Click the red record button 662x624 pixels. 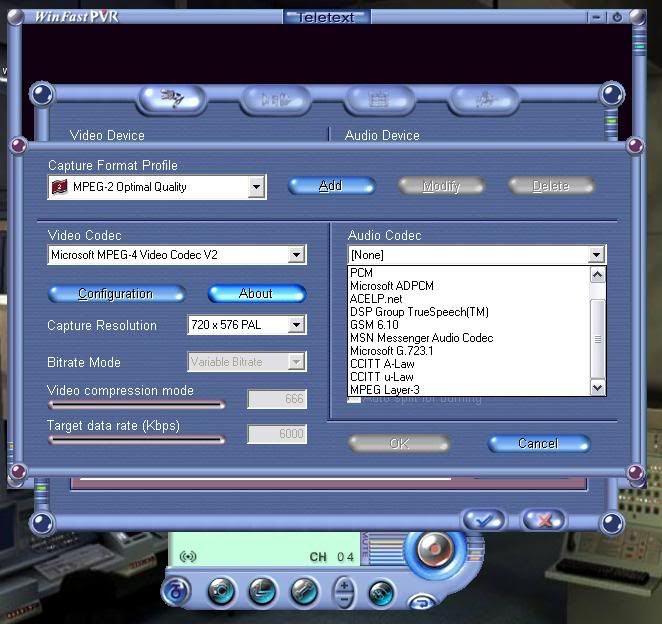coord(434,549)
